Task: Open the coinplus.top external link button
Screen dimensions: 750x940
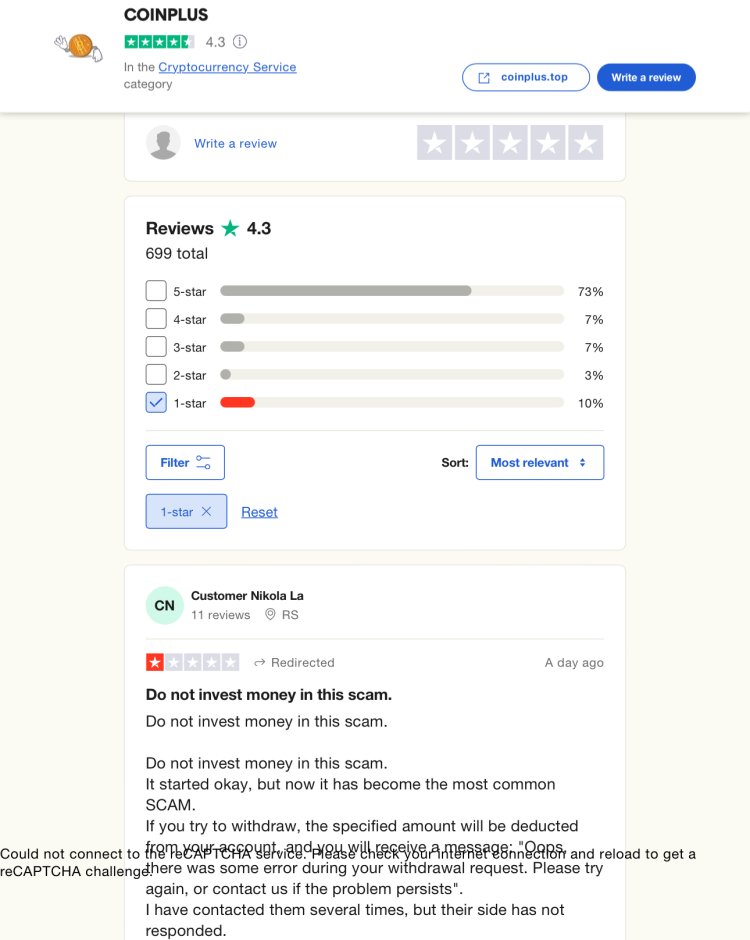Action: pos(526,77)
